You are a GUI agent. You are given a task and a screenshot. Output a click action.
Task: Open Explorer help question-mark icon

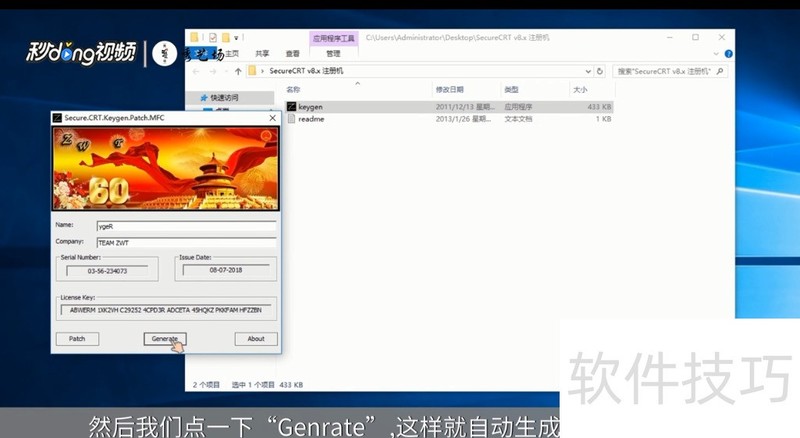coord(729,54)
